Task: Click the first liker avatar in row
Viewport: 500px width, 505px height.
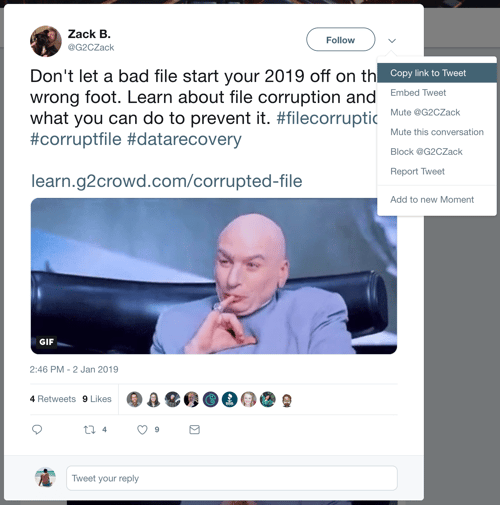Action: 134,399
